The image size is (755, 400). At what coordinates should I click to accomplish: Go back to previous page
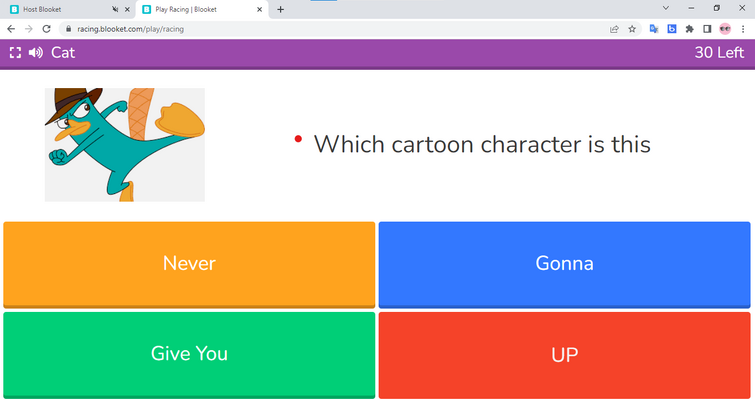(x=11, y=29)
